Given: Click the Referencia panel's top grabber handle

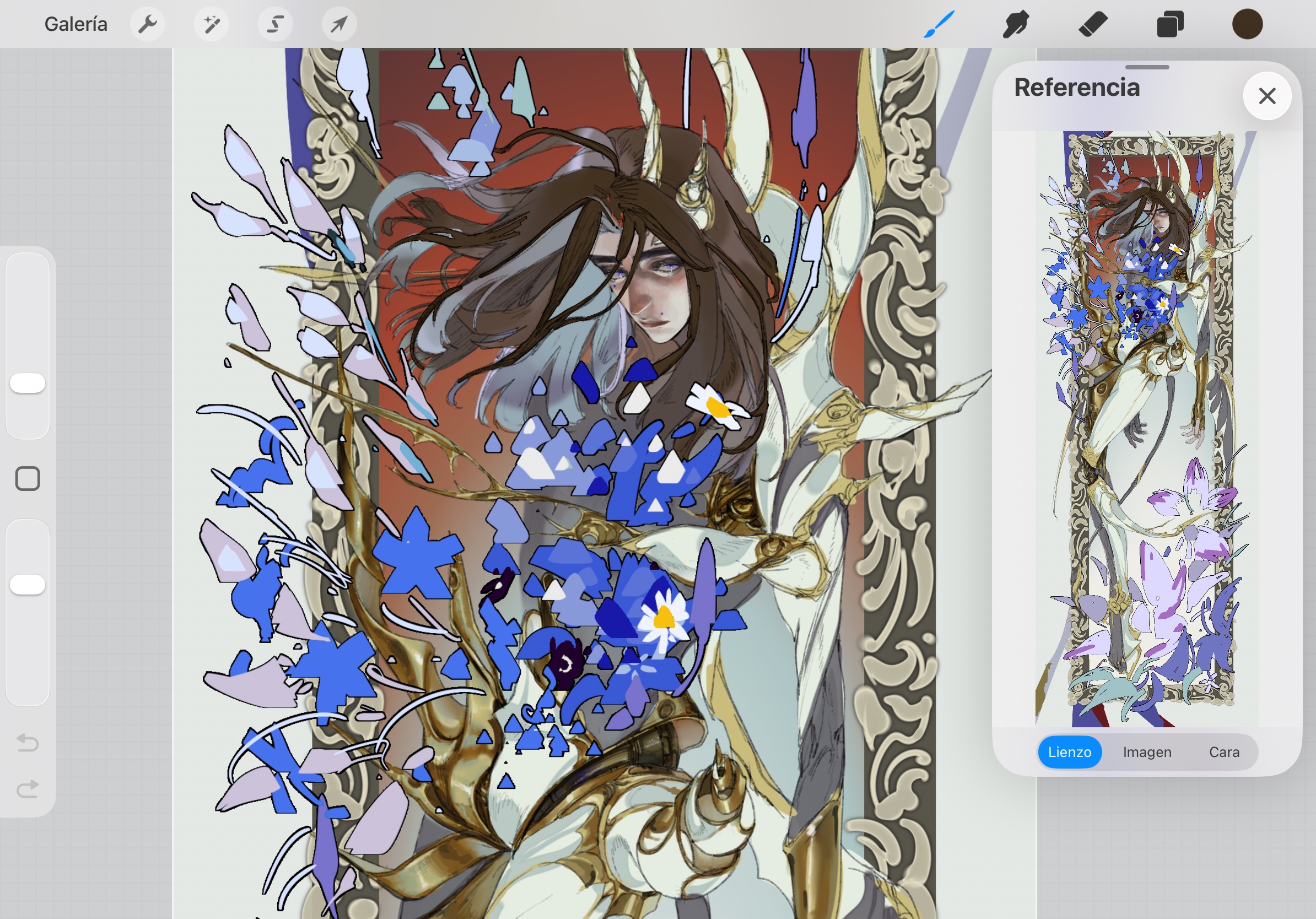Looking at the screenshot, I should [x=1147, y=68].
